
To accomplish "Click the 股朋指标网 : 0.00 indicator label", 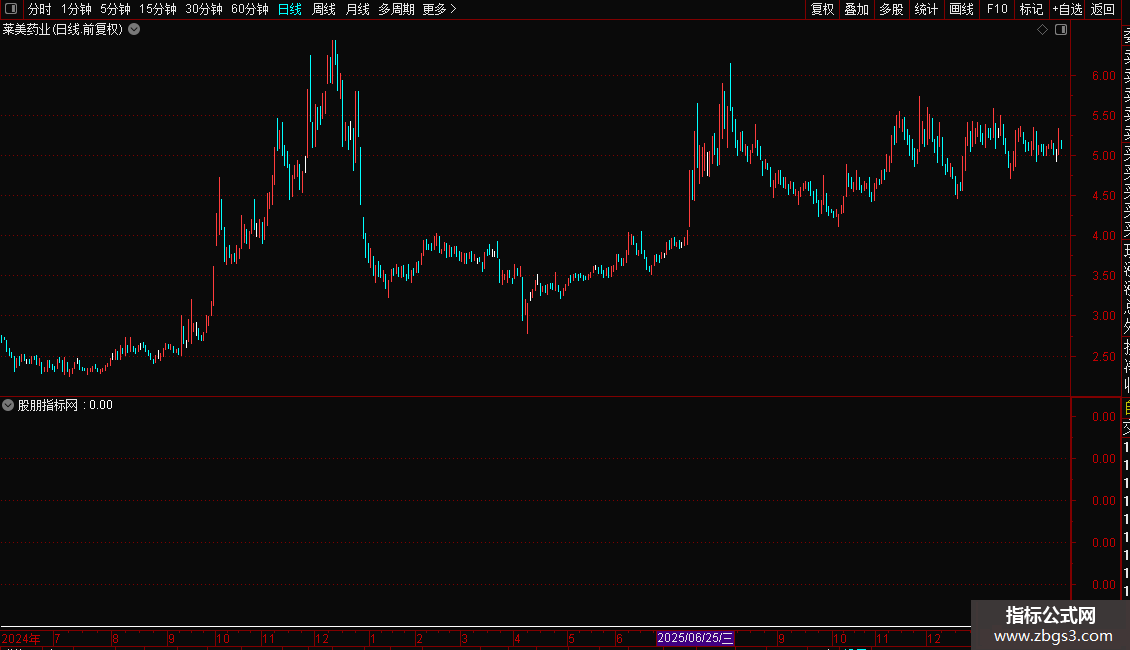I will (65, 405).
